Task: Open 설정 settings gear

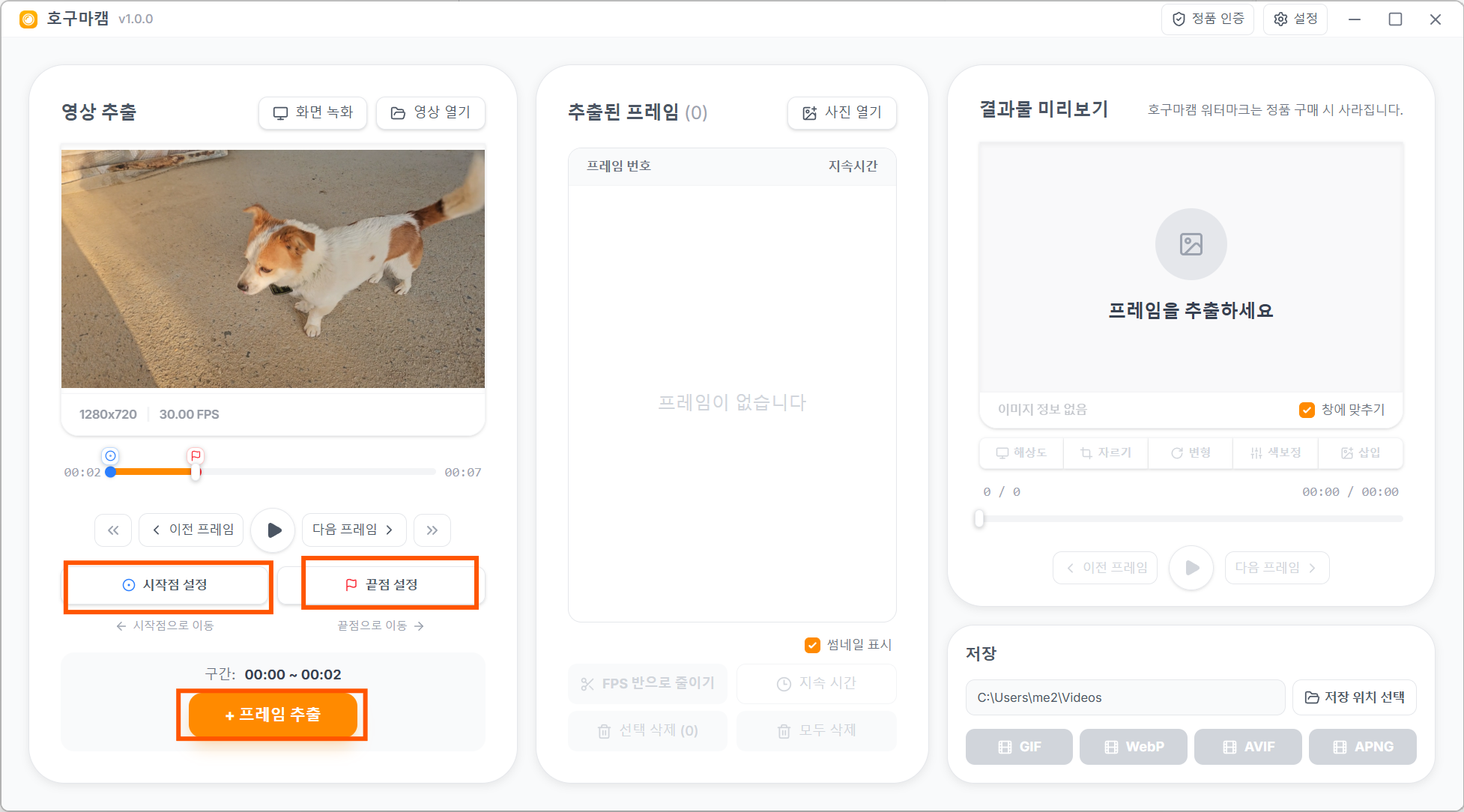Action: (1295, 19)
